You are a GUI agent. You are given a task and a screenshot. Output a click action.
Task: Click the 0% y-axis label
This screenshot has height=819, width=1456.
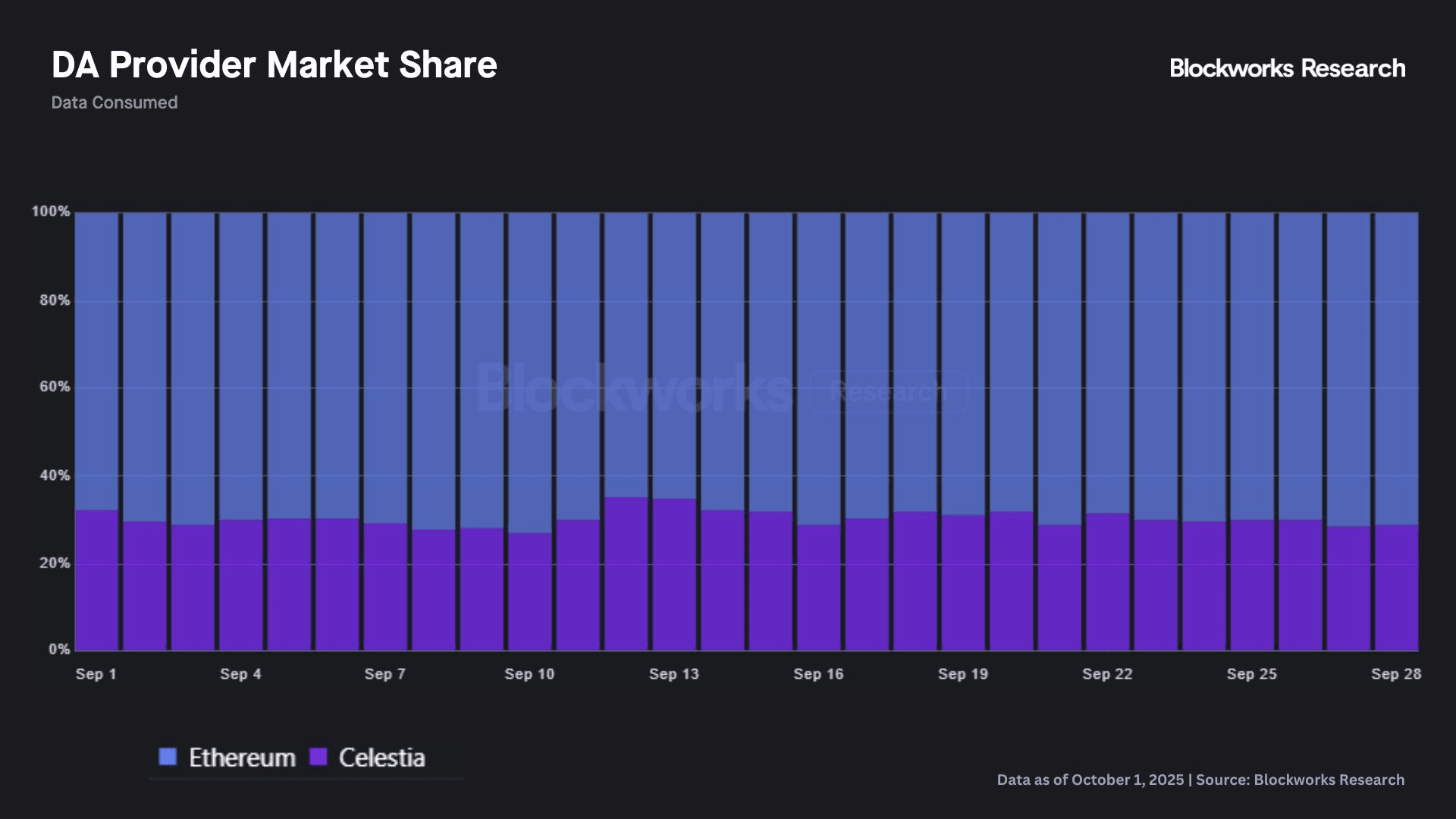[59, 649]
